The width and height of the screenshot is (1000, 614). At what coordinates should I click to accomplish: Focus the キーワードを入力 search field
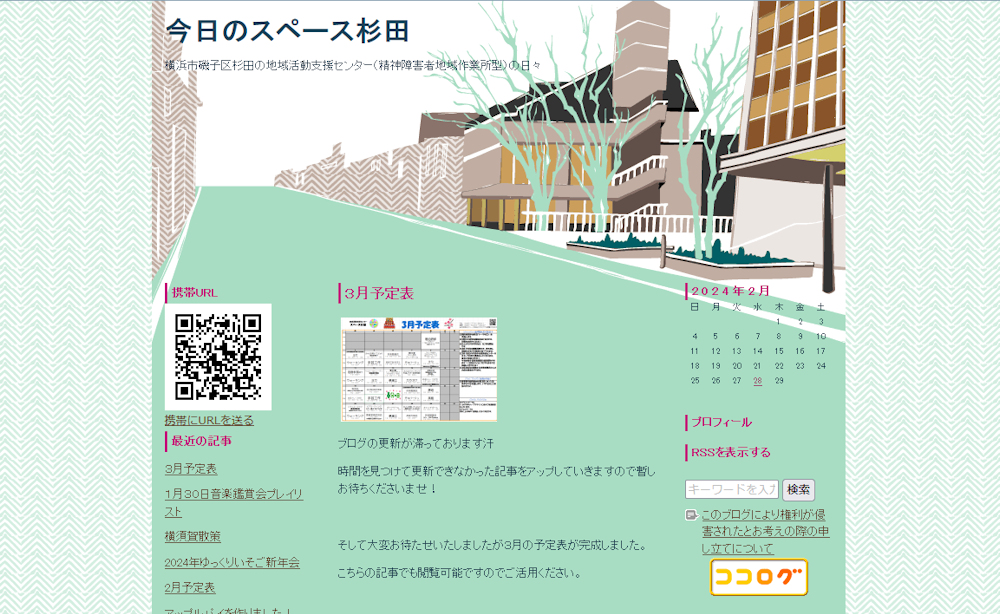731,489
